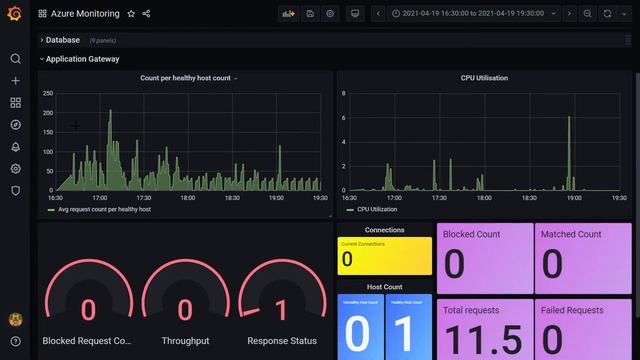This screenshot has width=640, height=360.
Task: Open the Server Admin shield icon
Action: [16, 191]
